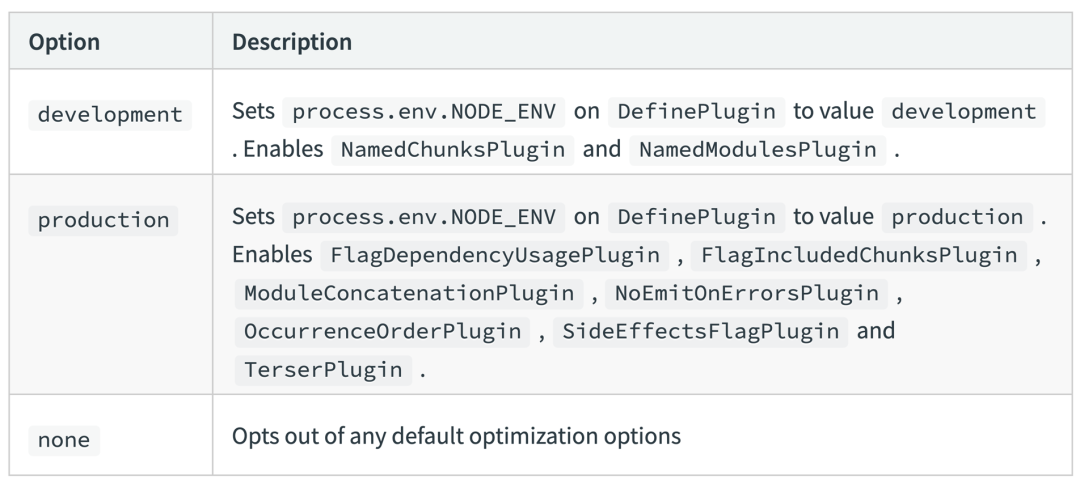This screenshot has width=1080, height=484.
Task: Click the development value in the description text
Action: (x=963, y=113)
